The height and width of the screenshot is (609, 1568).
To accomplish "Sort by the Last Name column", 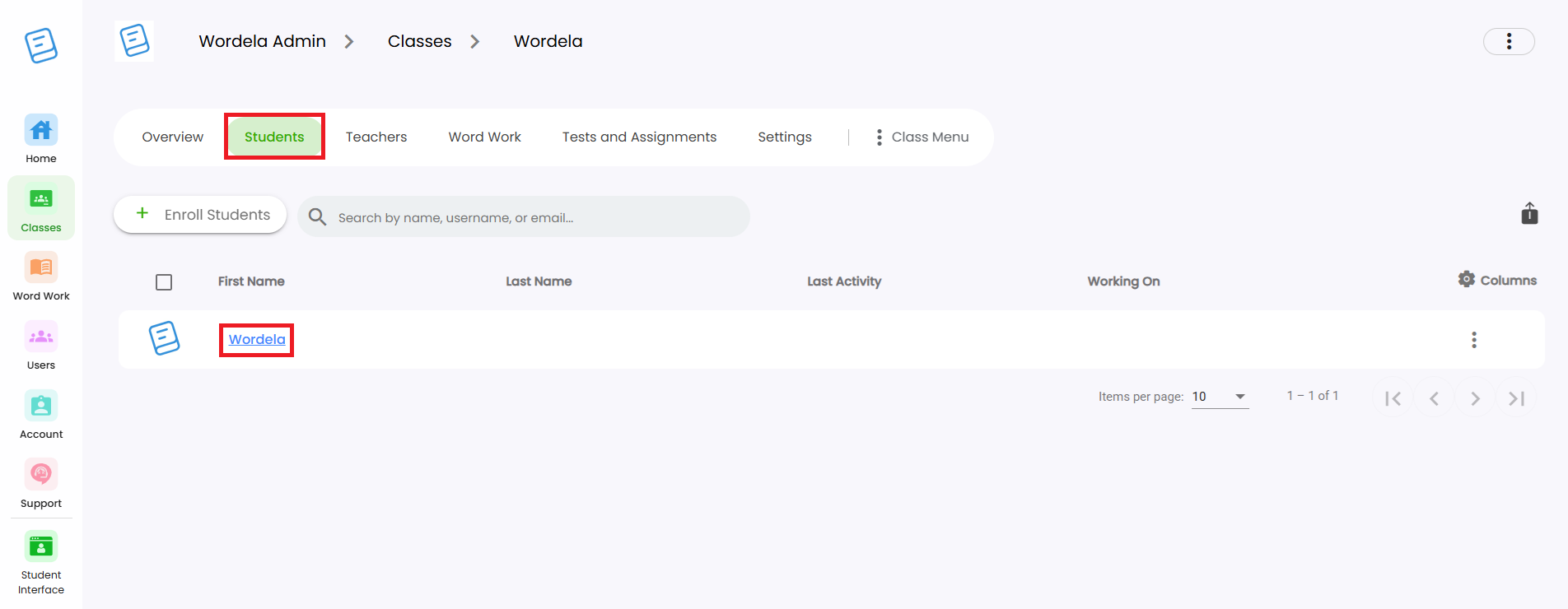I will click(539, 281).
